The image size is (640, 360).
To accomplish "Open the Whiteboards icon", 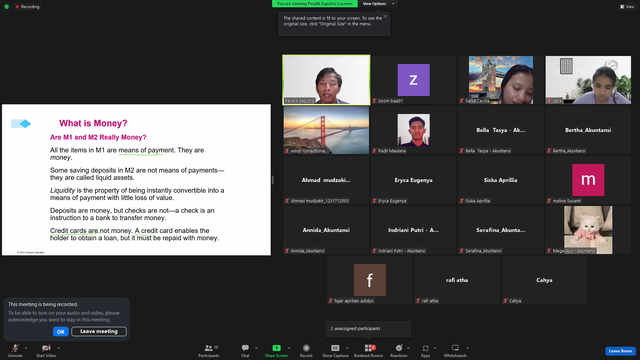I will click(x=455, y=348).
